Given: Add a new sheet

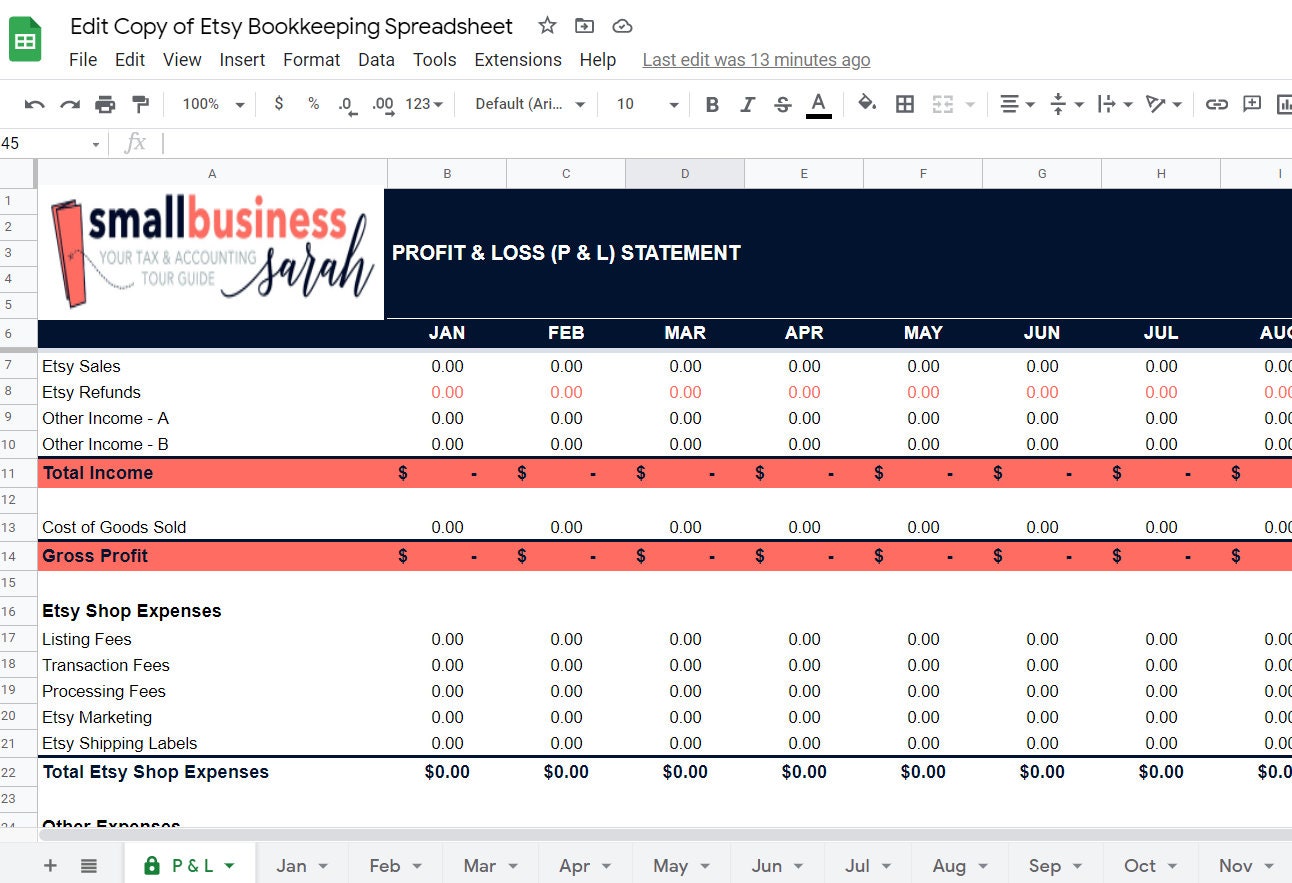Looking at the screenshot, I should 51,866.
